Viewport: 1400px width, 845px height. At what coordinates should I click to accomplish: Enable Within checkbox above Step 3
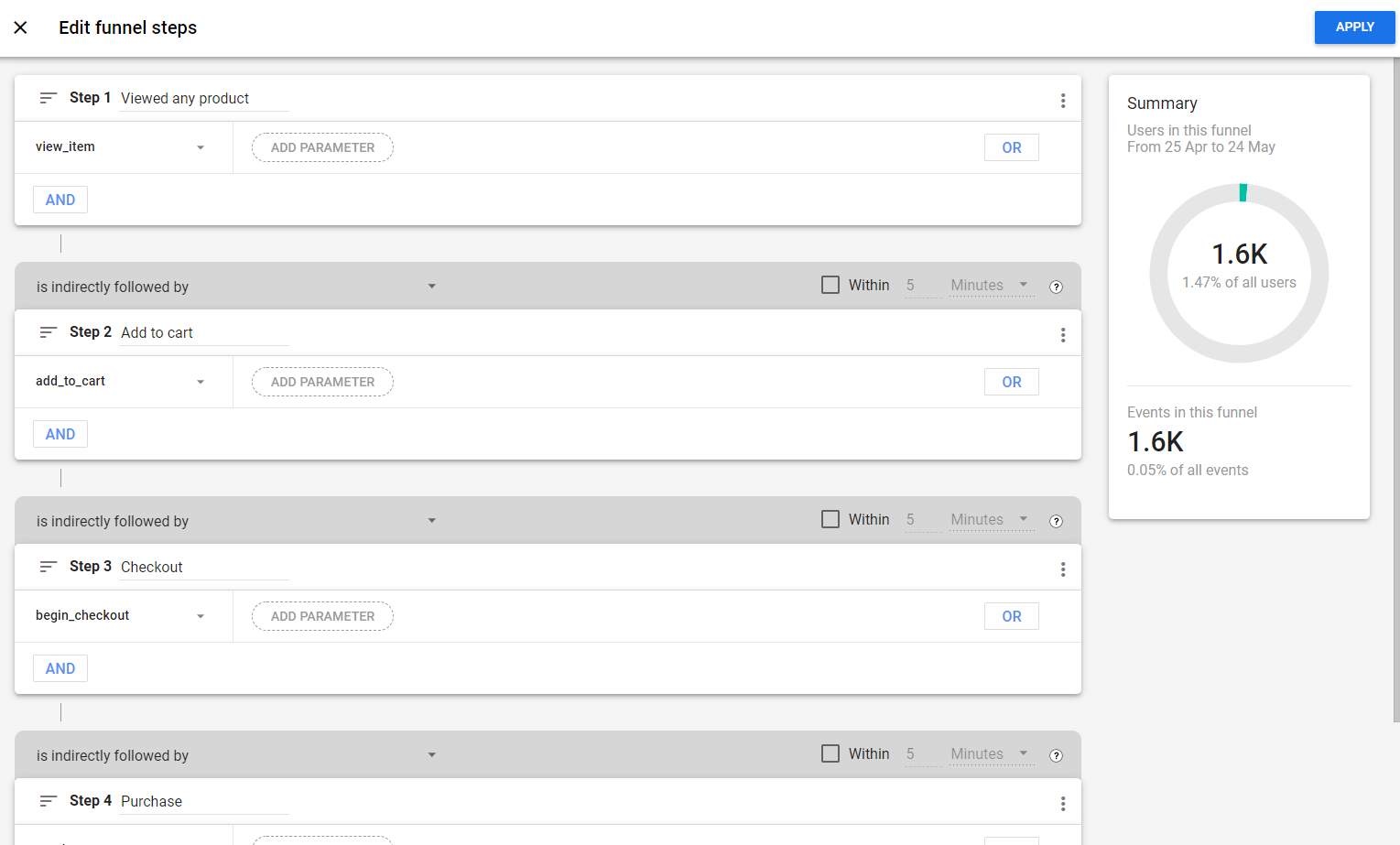click(830, 519)
